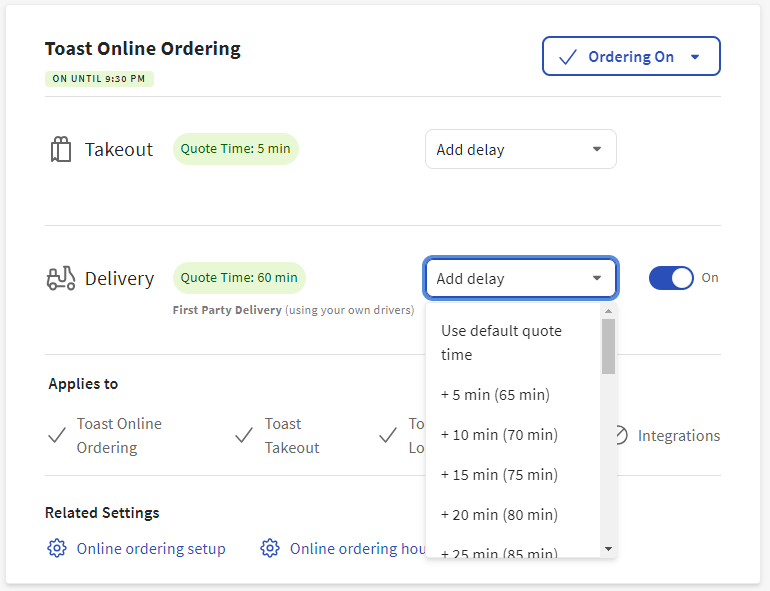The height and width of the screenshot is (591, 770).
Task: Click the dropdown list scroll down arrow
Action: 608,548
